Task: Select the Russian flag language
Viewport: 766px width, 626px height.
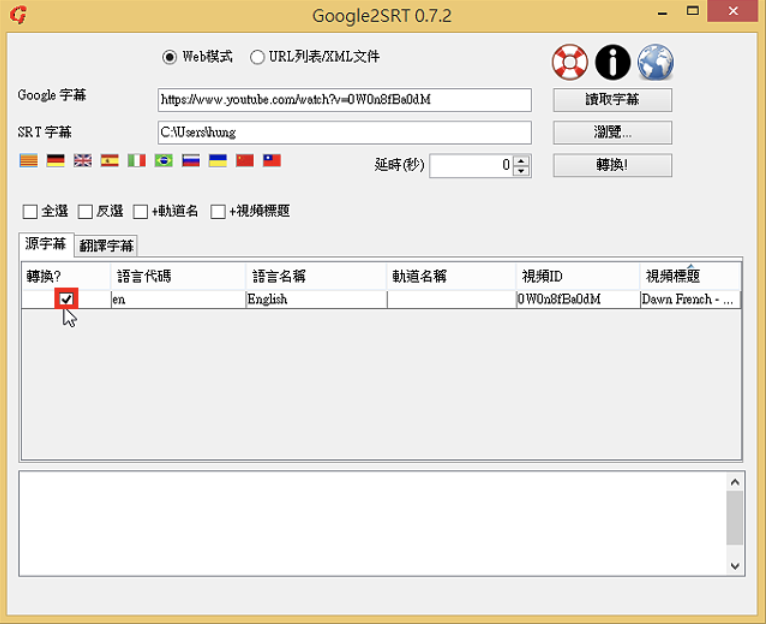Action: click(191, 160)
